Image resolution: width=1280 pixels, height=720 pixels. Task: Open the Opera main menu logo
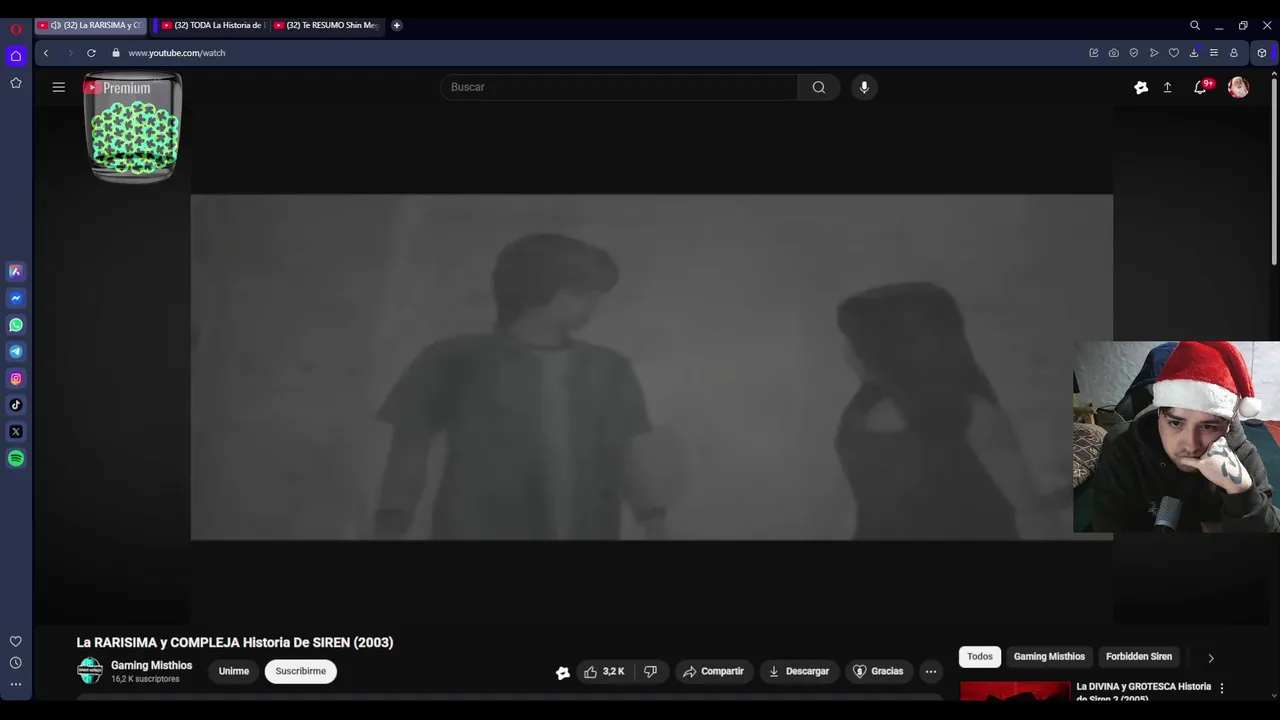pyautogui.click(x=16, y=29)
